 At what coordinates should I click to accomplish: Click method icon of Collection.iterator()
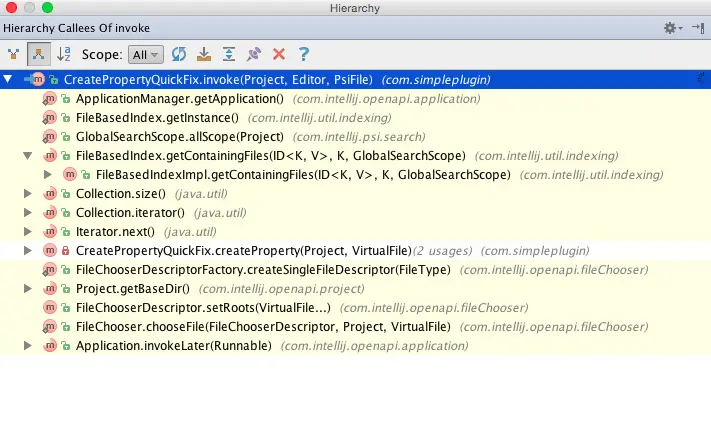[49, 213]
